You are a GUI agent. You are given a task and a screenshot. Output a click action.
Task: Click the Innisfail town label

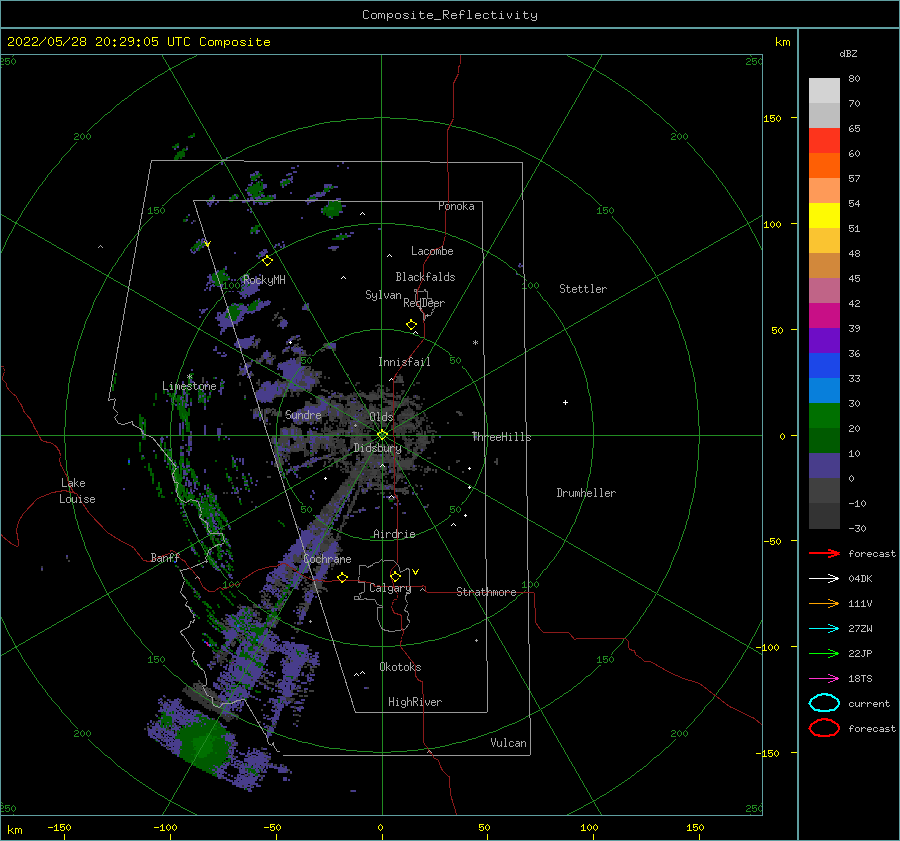point(404,362)
